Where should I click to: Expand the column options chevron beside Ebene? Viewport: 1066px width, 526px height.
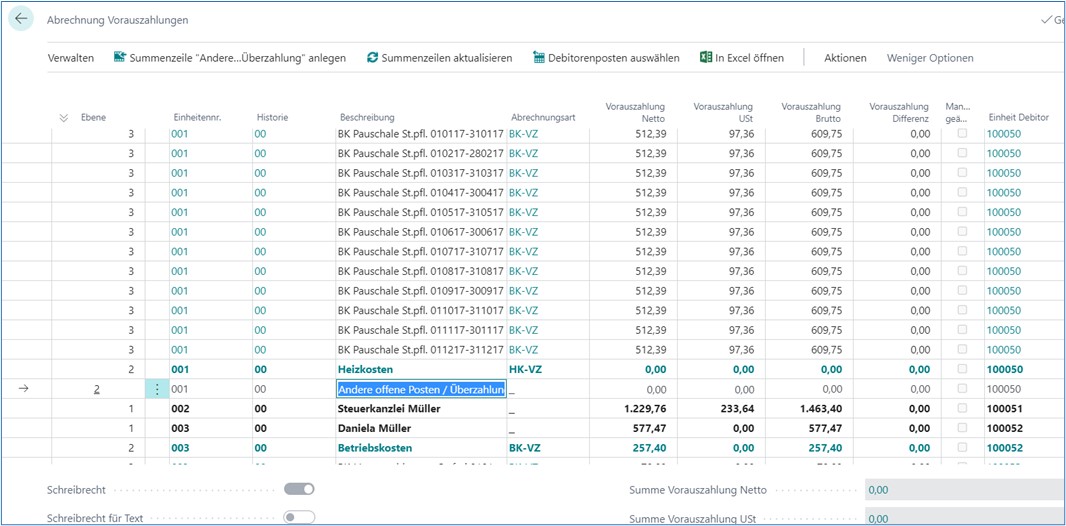(64, 118)
